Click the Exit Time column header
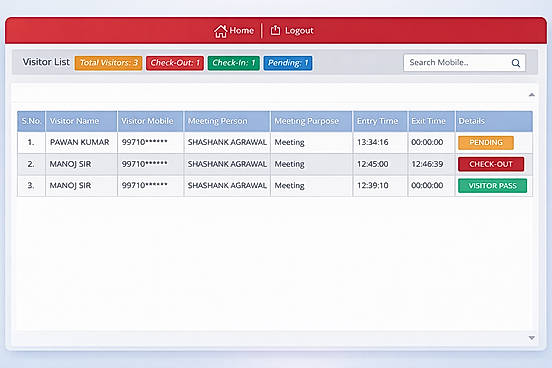The width and height of the screenshot is (552, 368). 431,121
